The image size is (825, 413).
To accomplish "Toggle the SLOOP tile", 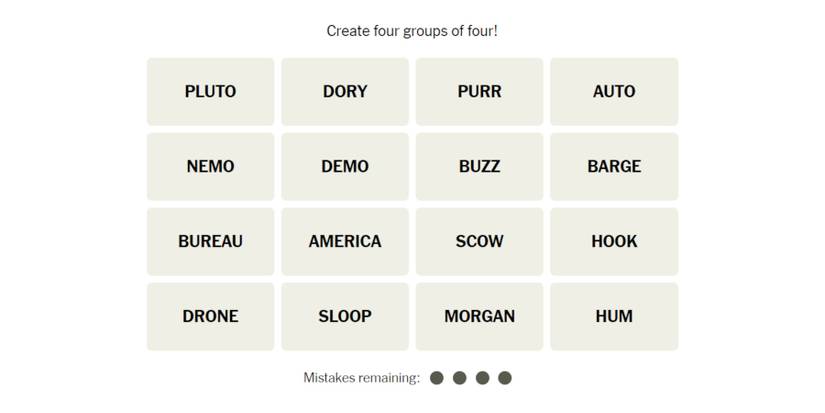I will pyautogui.click(x=345, y=316).
